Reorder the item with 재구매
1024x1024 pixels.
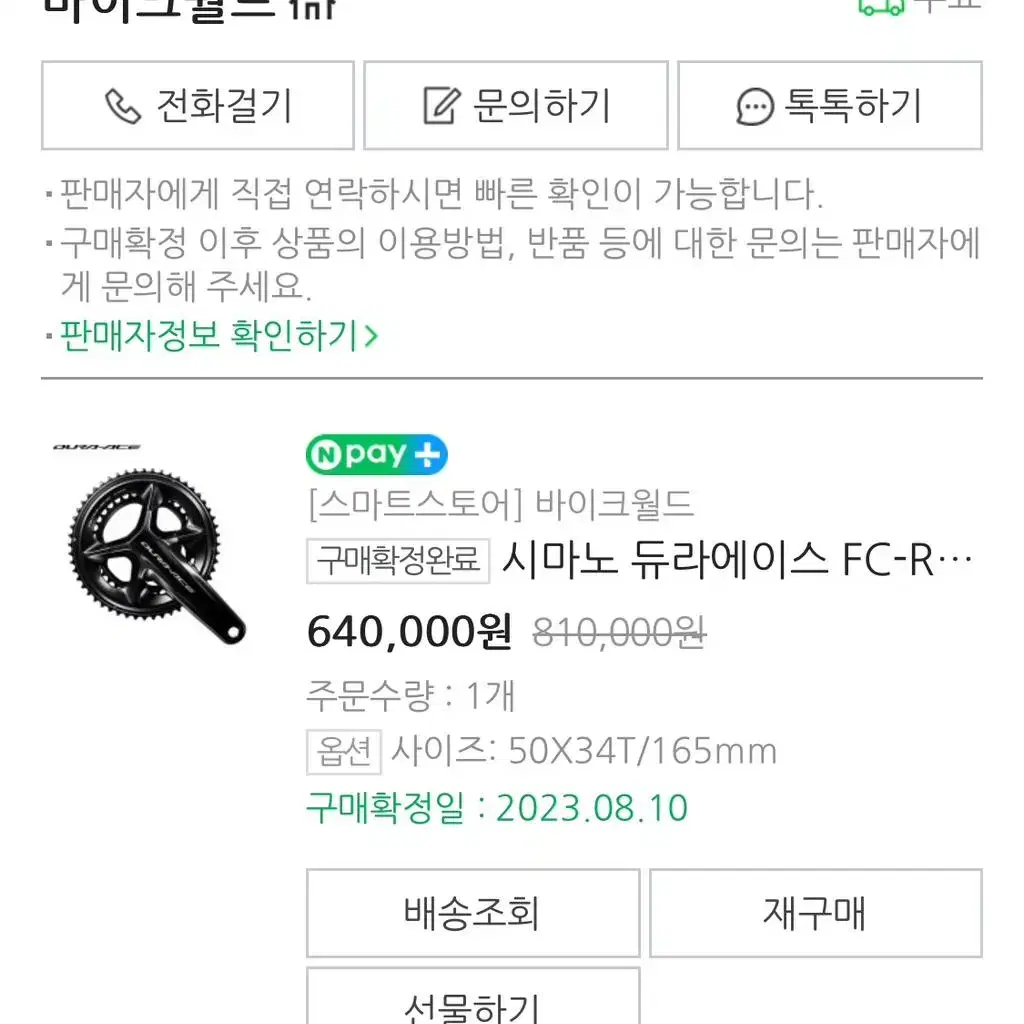(816, 912)
